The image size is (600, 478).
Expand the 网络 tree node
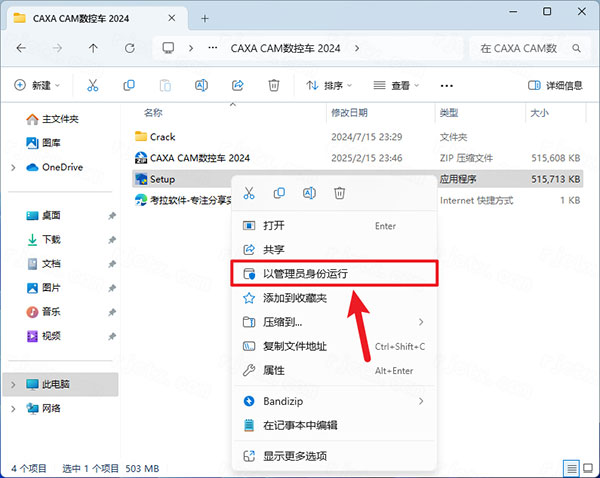(x=13, y=409)
